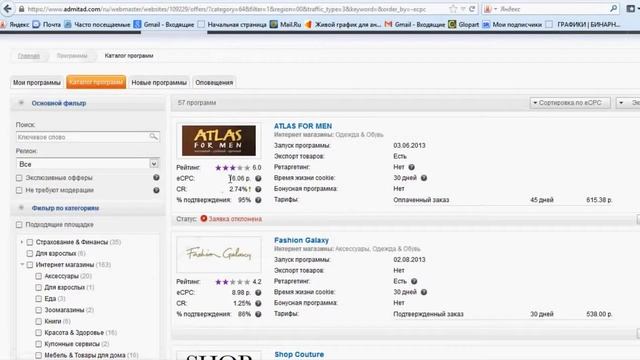
Task: Click the star rating of Atlas For Men
Action: coord(232,168)
